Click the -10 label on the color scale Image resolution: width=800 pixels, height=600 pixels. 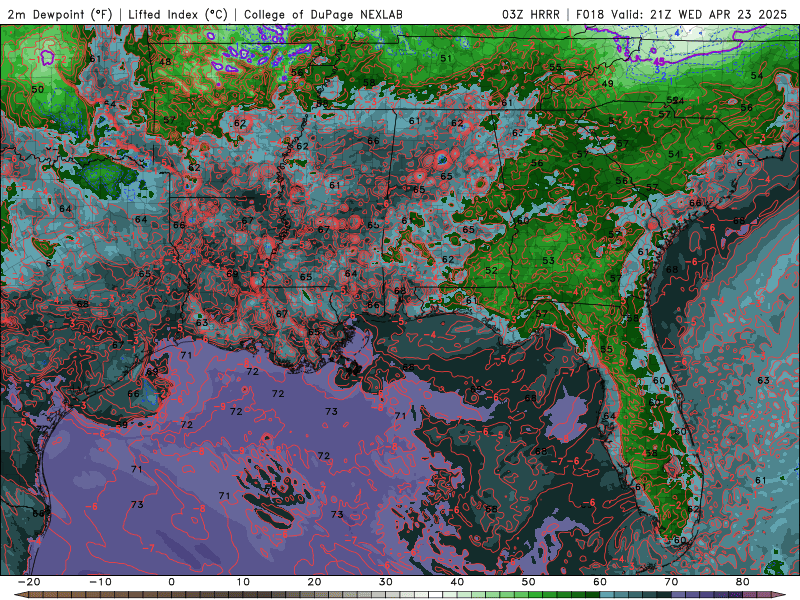100,582
